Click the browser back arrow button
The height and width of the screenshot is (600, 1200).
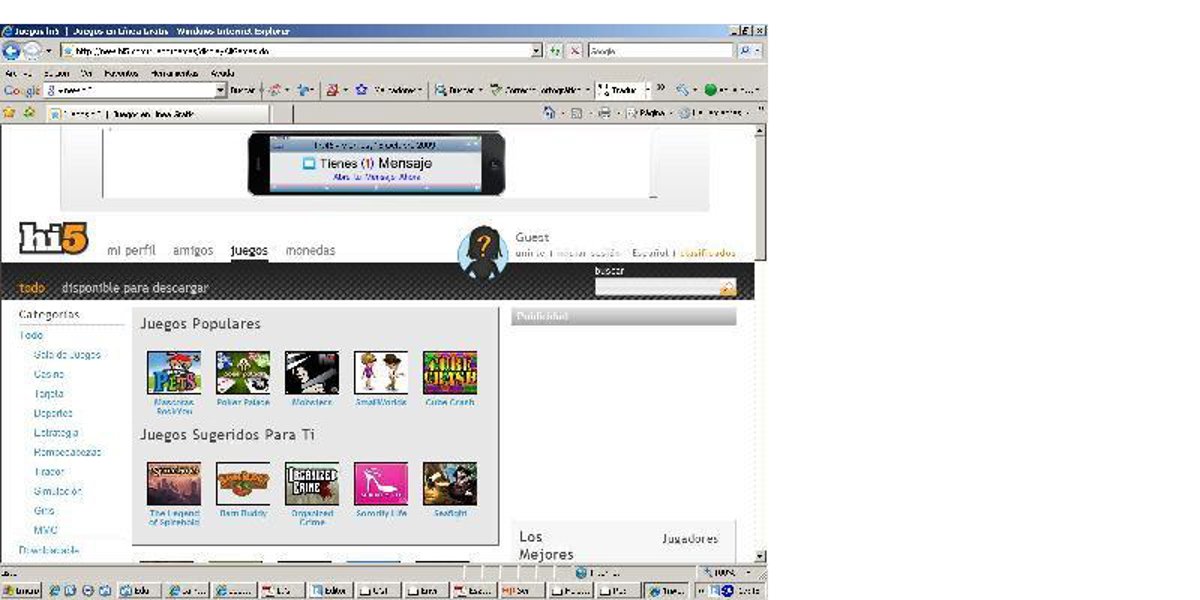click(12, 51)
